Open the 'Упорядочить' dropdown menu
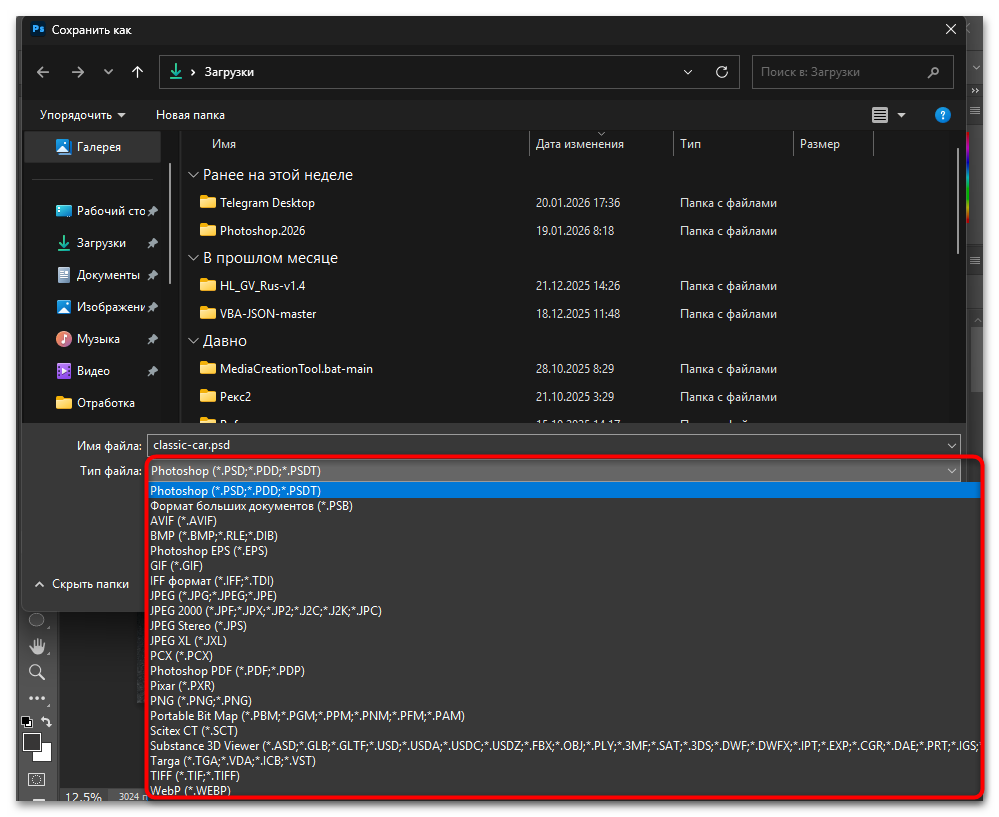Viewport: 999px width, 817px height. coord(82,115)
